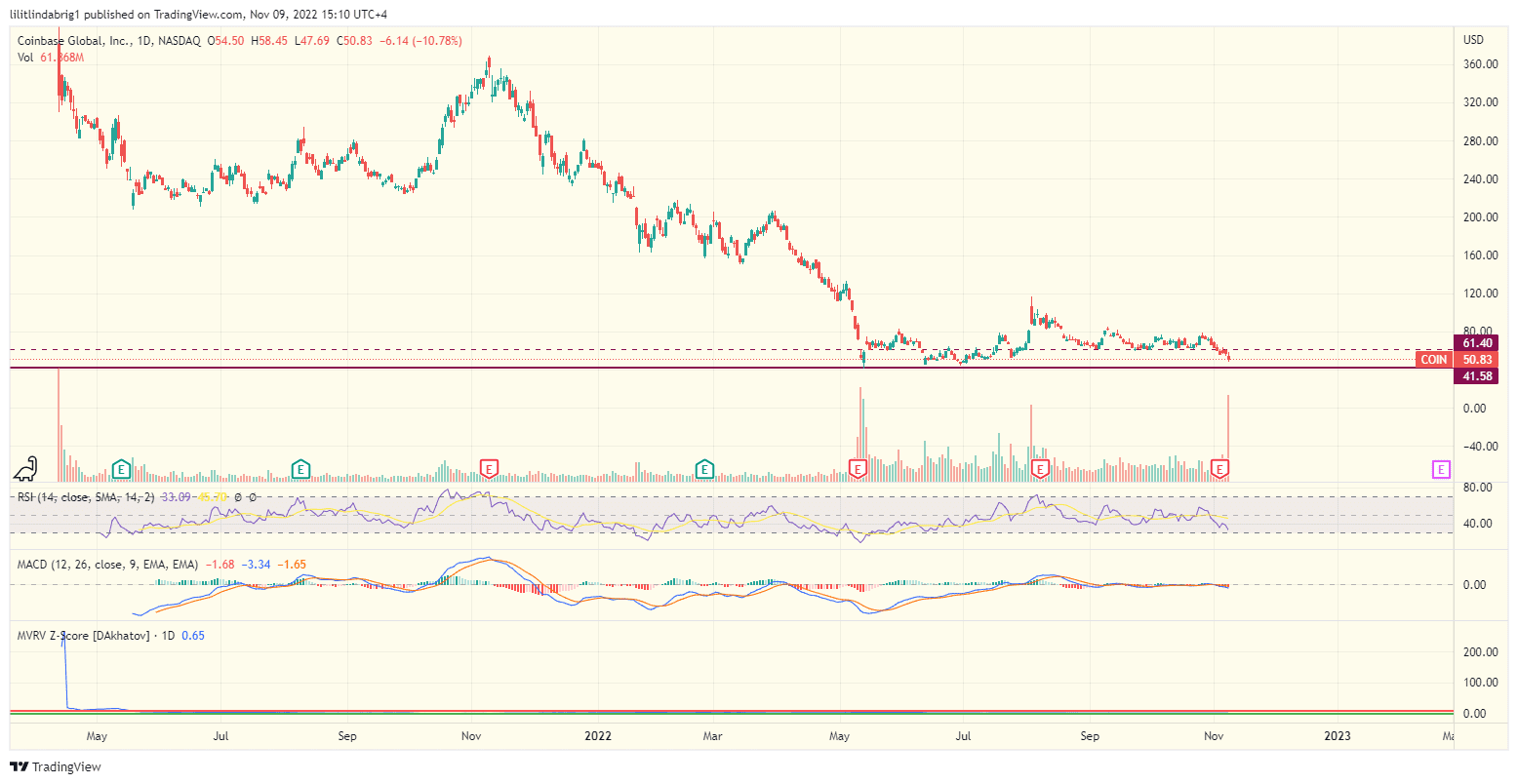Viewport: 1518px width, 784px height.
Task: Click the red E earnings icon below November 2021
Action: point(488,468)
